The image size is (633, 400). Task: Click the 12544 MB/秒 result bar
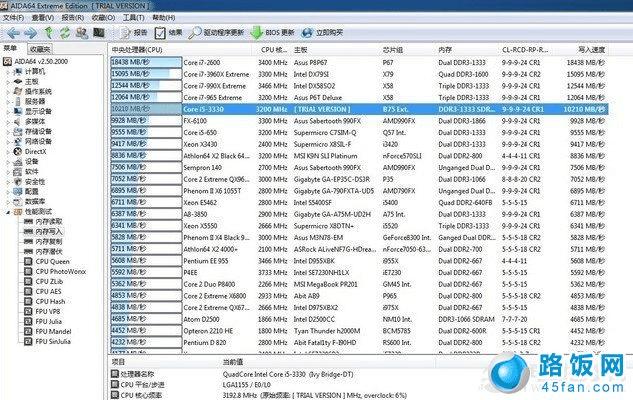point(146,86)
